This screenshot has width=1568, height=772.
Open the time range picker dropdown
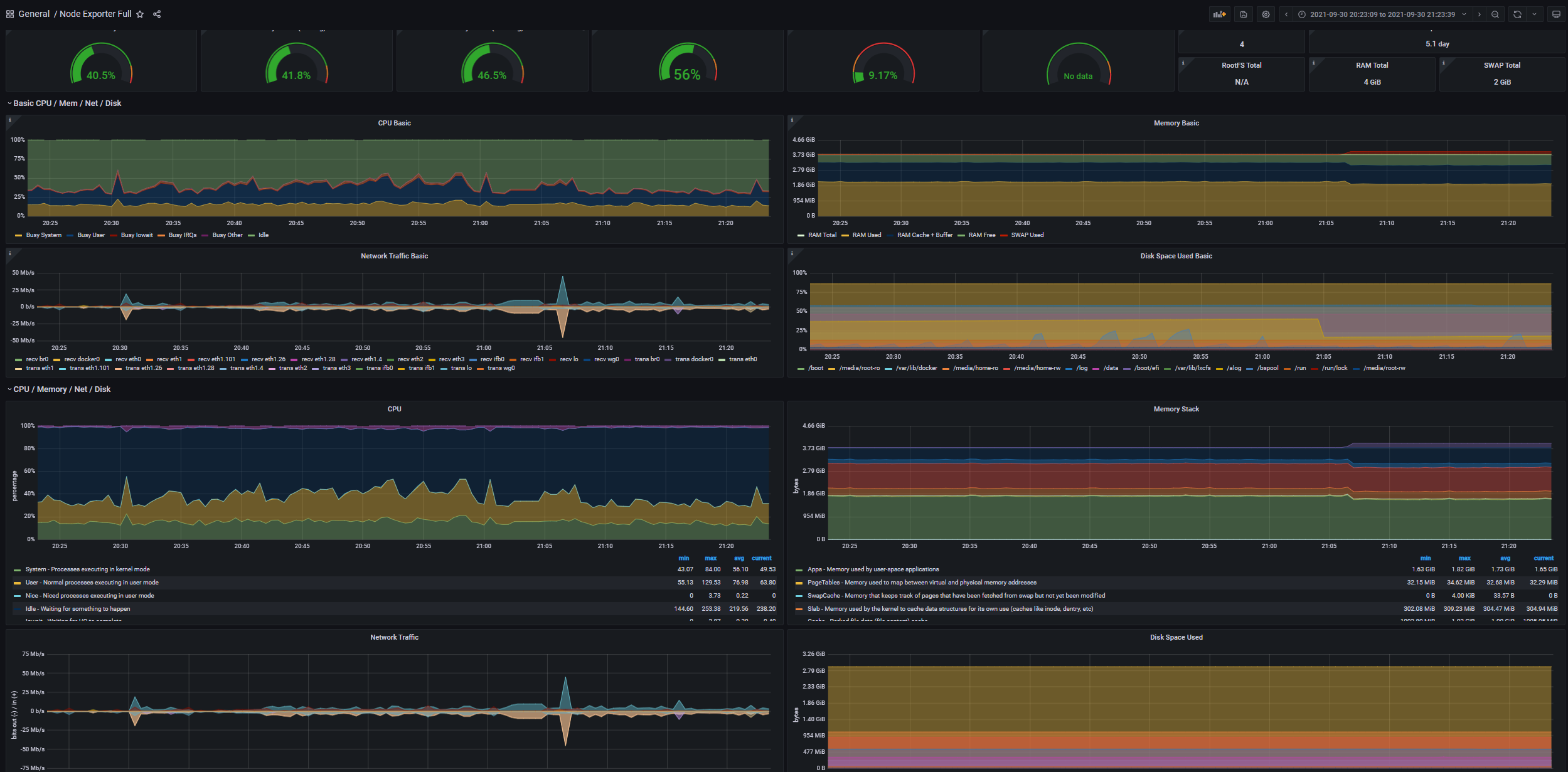1382,14
